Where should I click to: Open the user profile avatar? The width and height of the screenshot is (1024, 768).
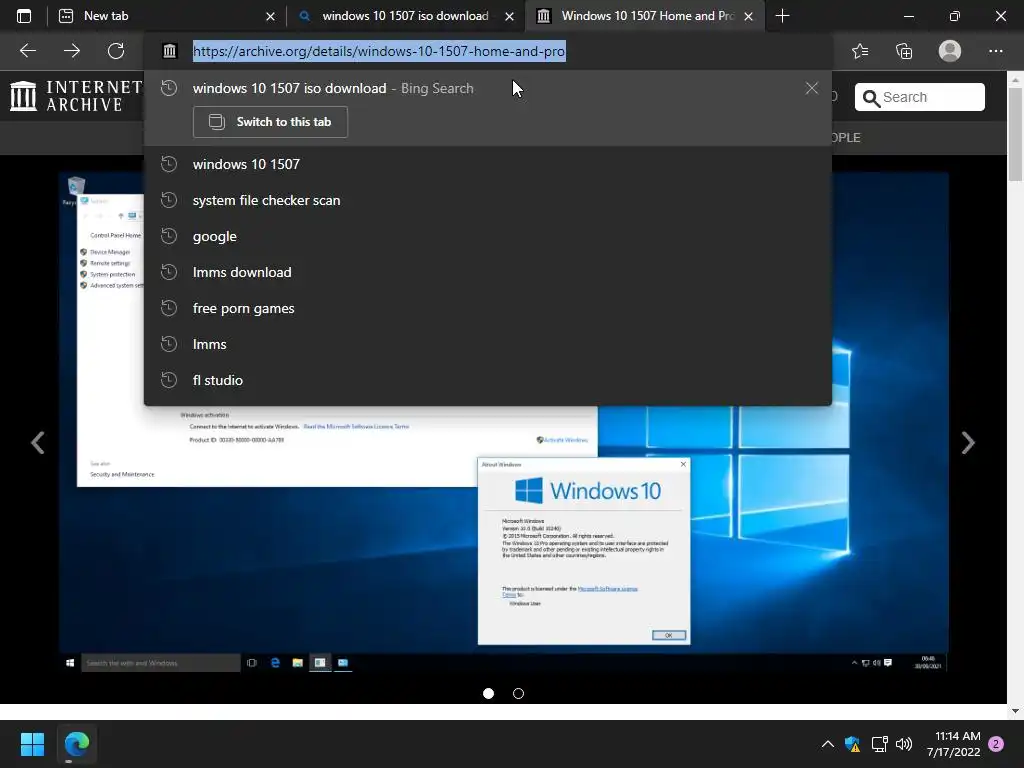[x=950, y=51]
